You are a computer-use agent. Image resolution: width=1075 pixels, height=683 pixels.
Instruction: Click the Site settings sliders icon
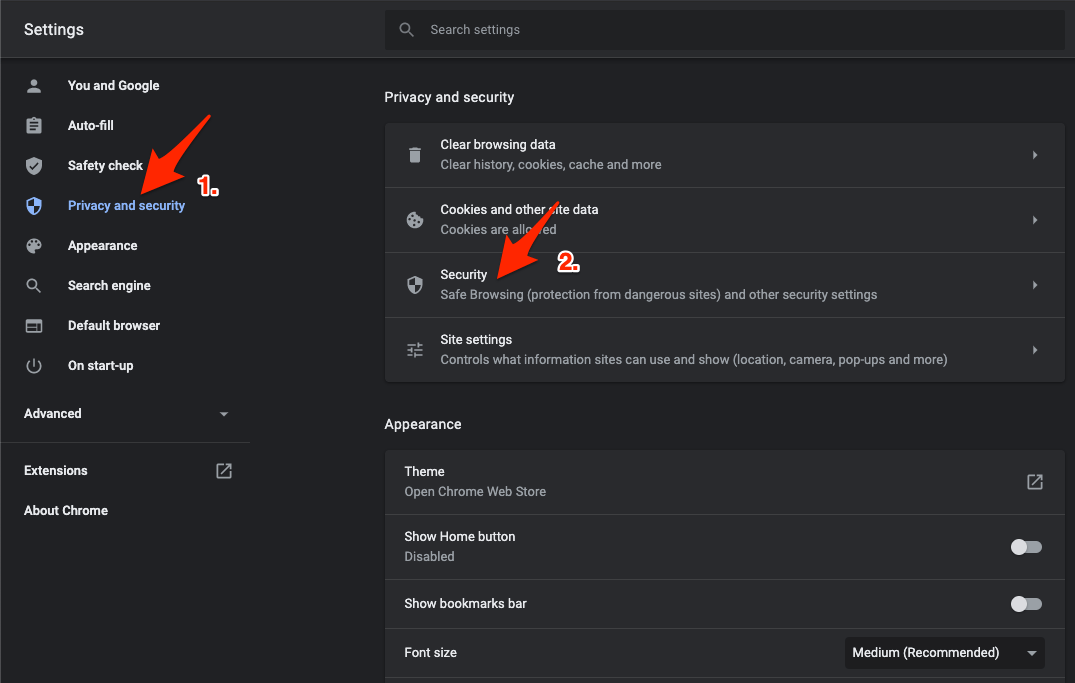(415, 350)
